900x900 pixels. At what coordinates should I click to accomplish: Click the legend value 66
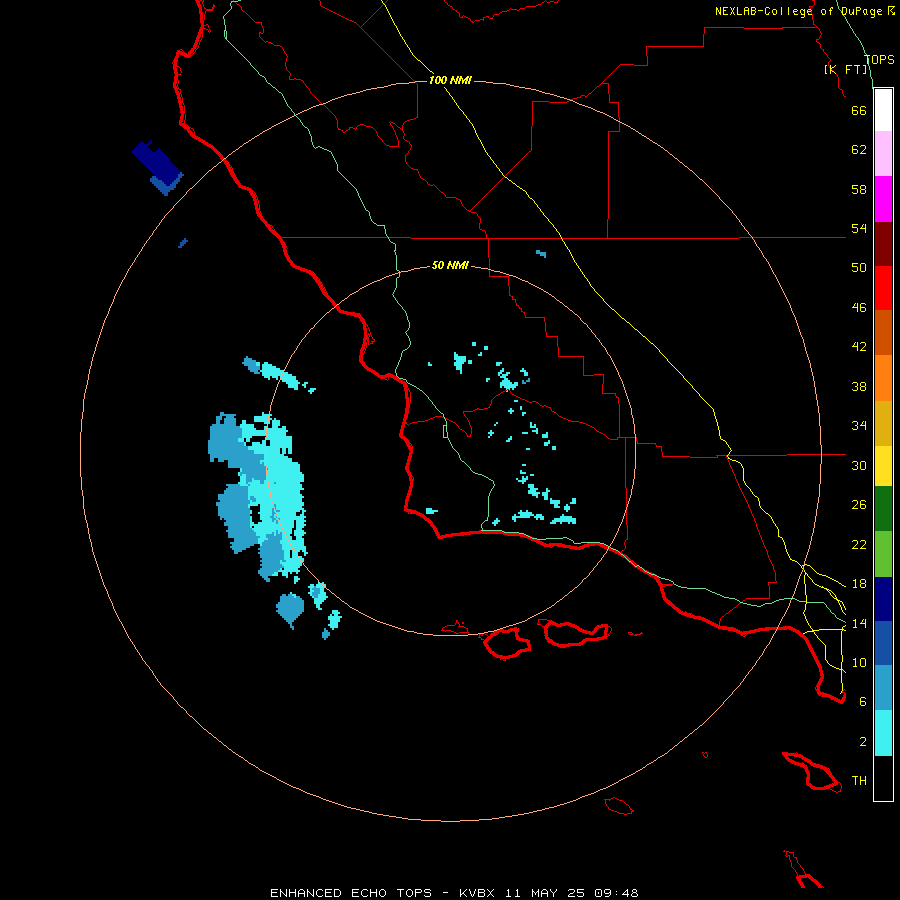[859, 110]
